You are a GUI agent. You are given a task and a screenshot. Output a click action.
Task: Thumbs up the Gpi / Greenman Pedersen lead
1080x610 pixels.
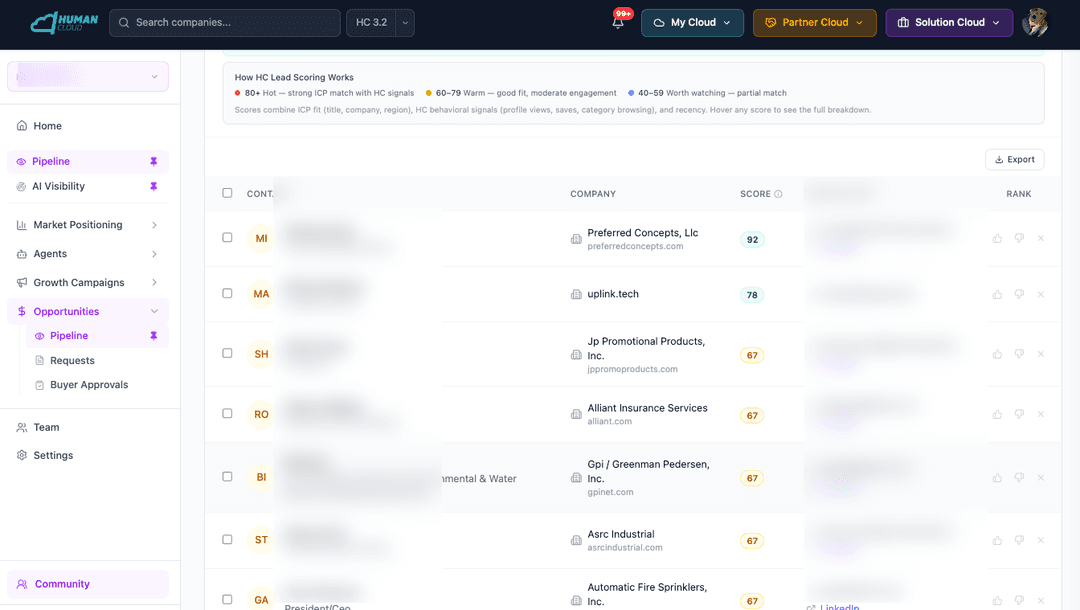[997, 478]
